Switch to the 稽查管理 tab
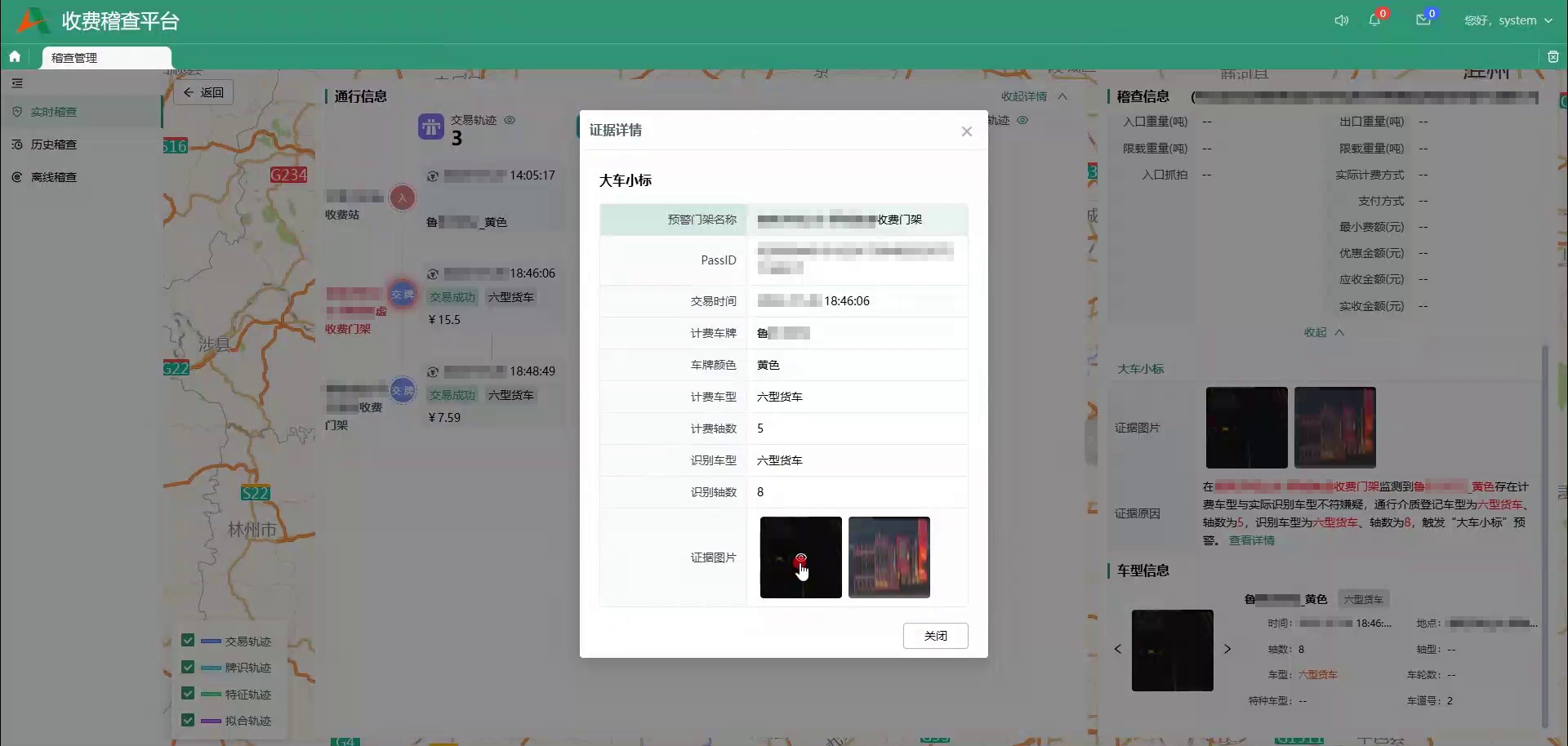 click(75, 58)
